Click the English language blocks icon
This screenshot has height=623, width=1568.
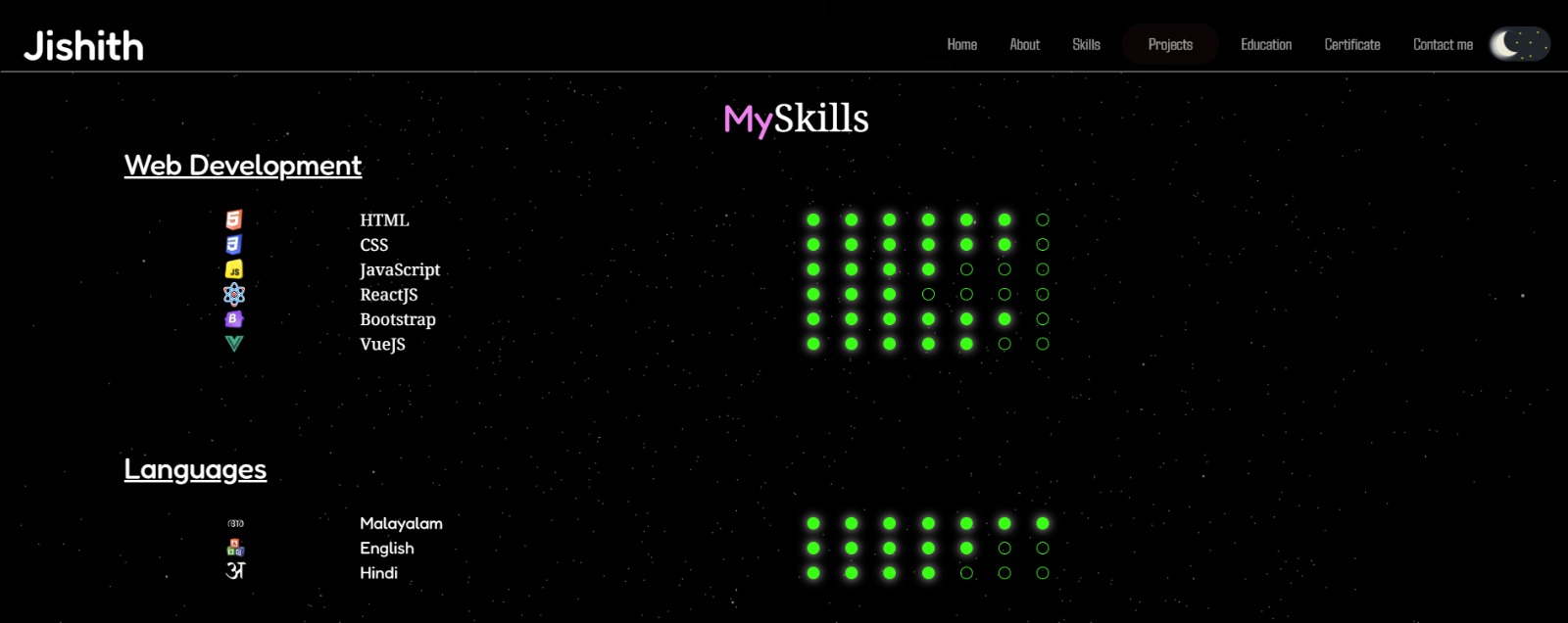tap(235, 548)
